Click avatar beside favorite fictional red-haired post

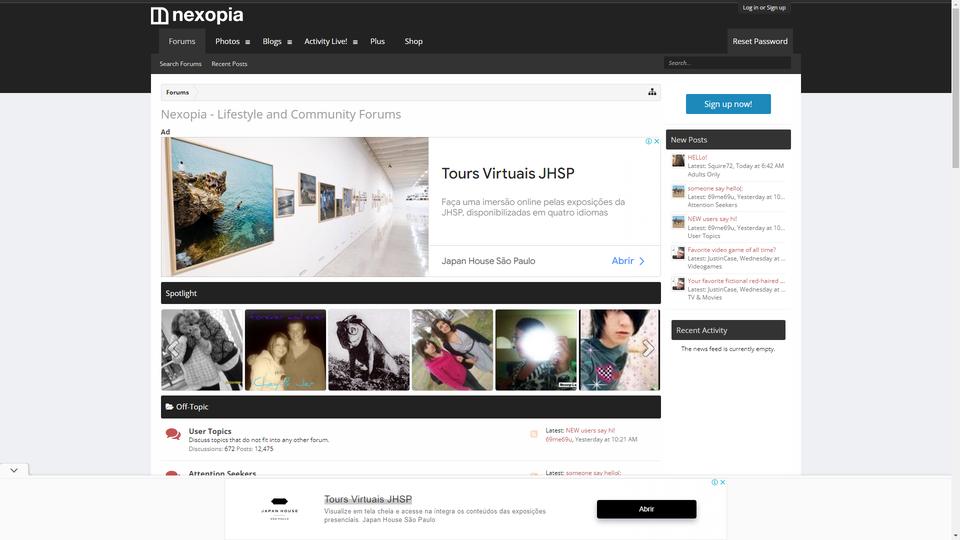[x=678, y=283]
